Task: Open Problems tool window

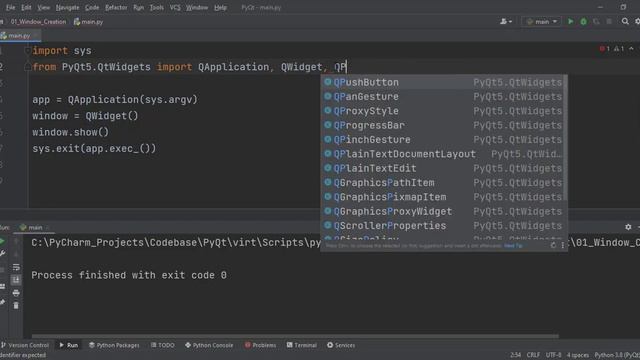Action: click(260, 345)
